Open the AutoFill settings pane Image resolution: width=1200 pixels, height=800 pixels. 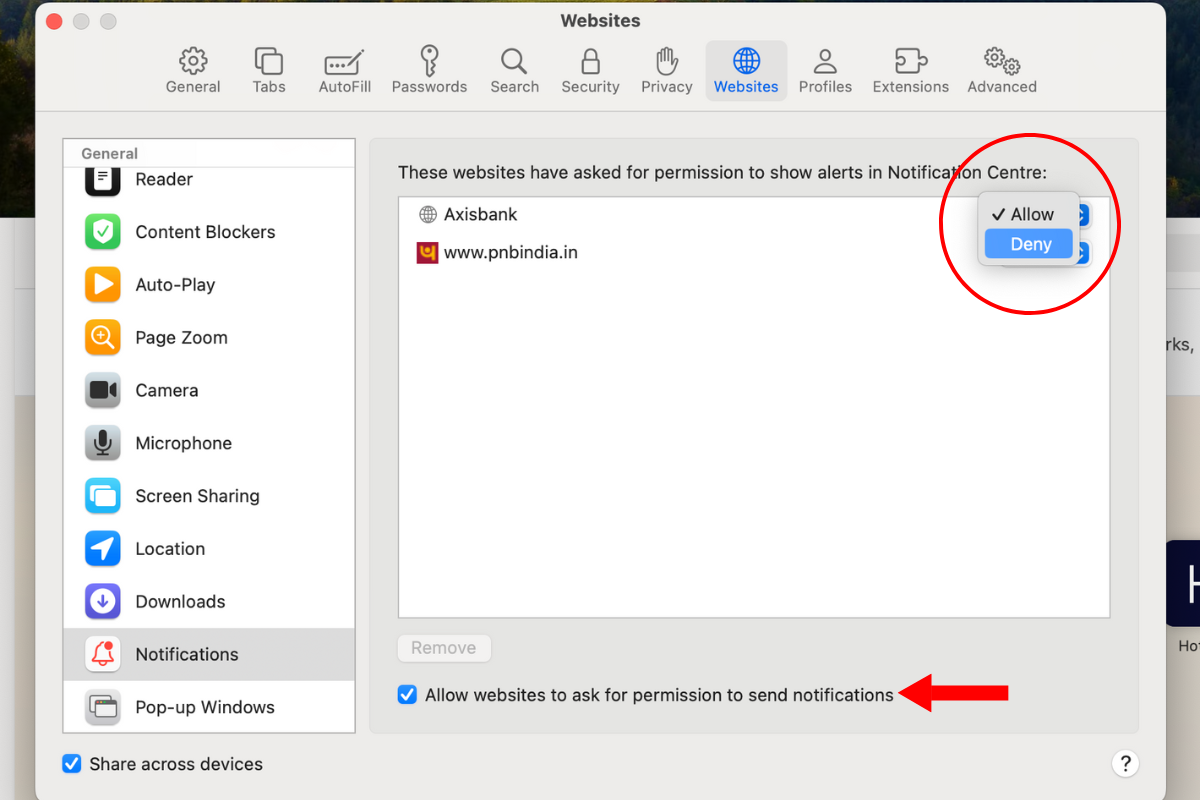click(345, 70)
